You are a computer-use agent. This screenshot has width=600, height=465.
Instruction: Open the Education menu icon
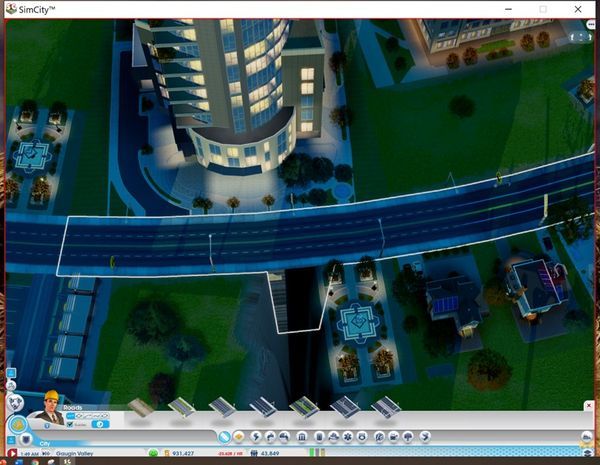click(379, 437)
